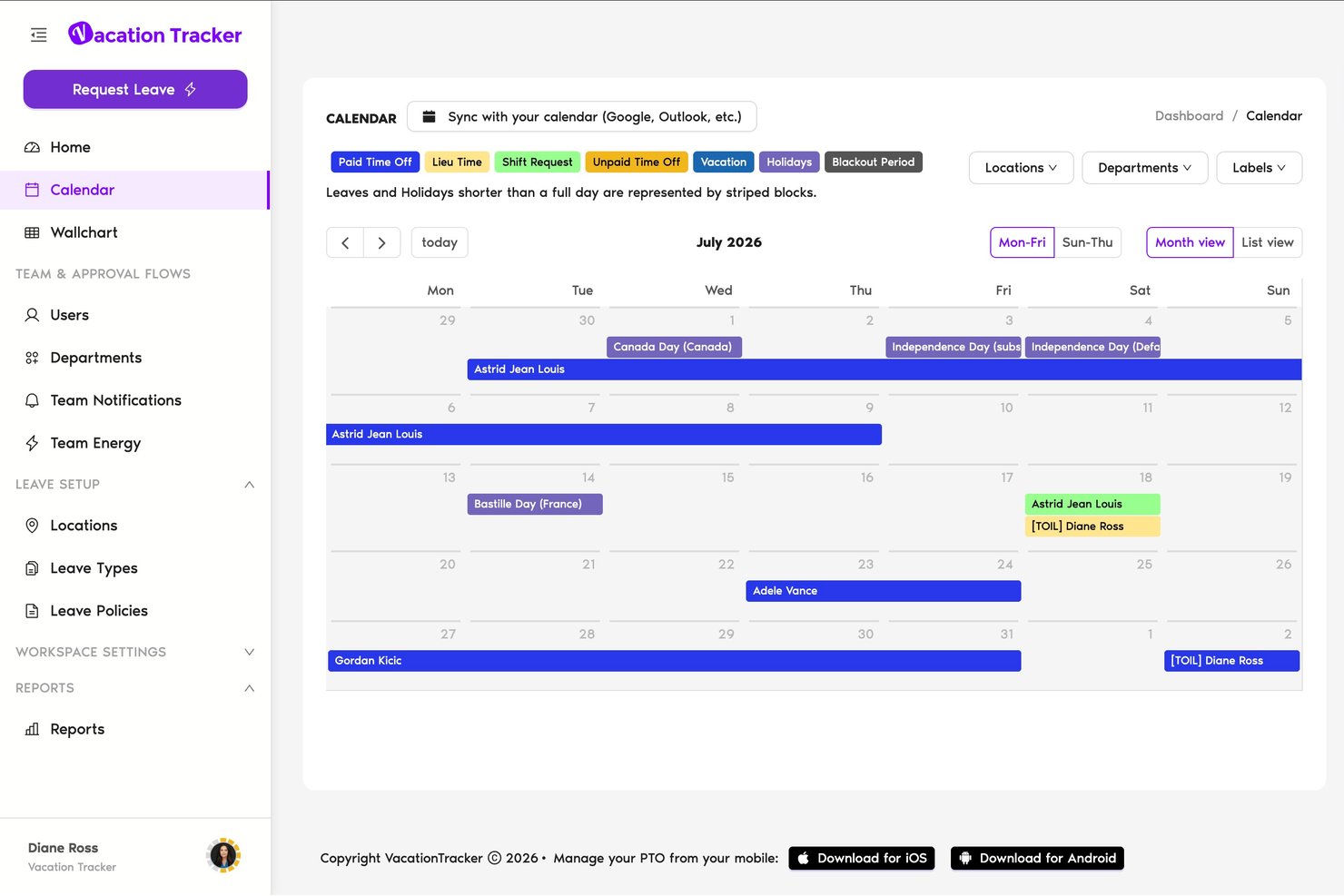Click the Dashboard breadcrumb link

pos(1189,115)
